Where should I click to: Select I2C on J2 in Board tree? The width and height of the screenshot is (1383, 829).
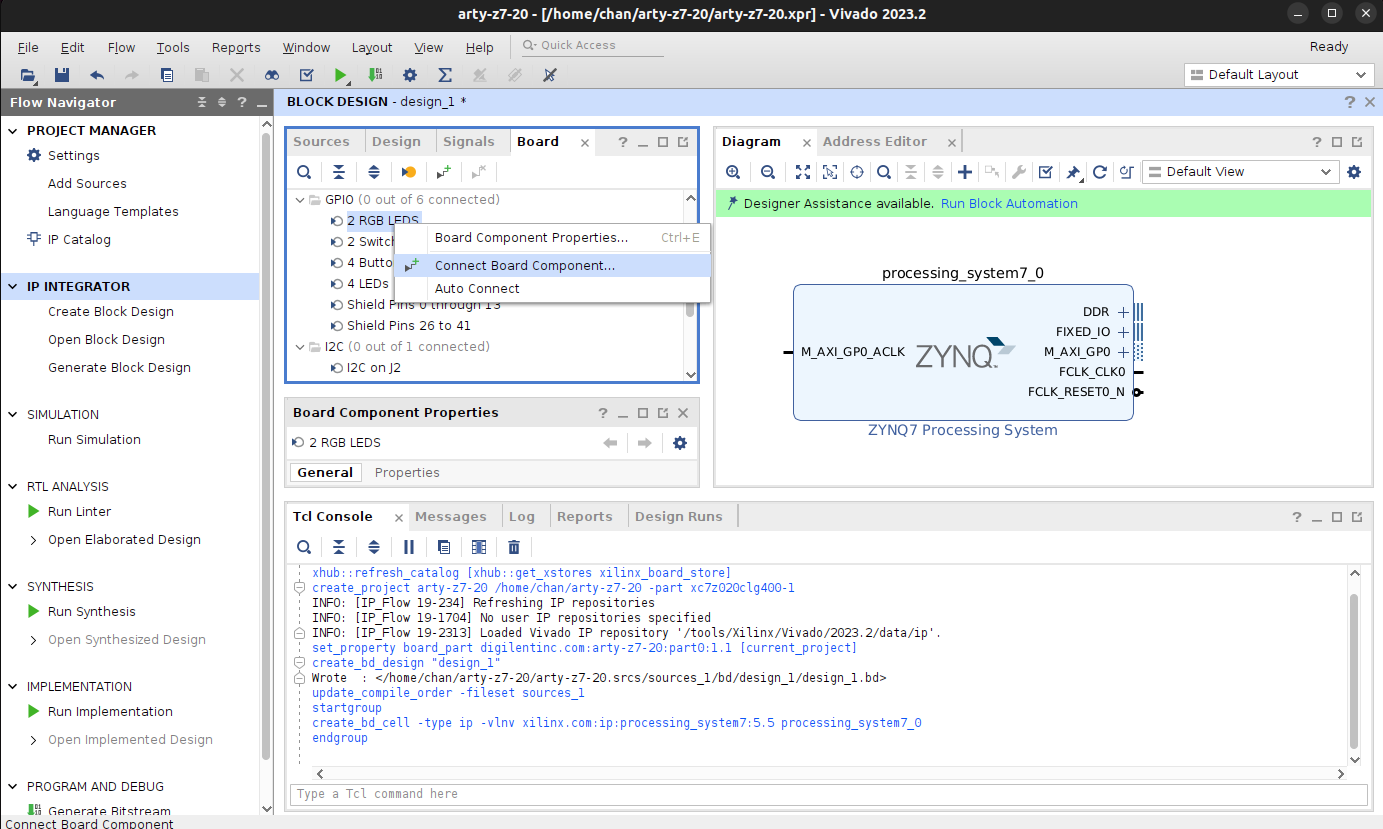click(374, 368)
